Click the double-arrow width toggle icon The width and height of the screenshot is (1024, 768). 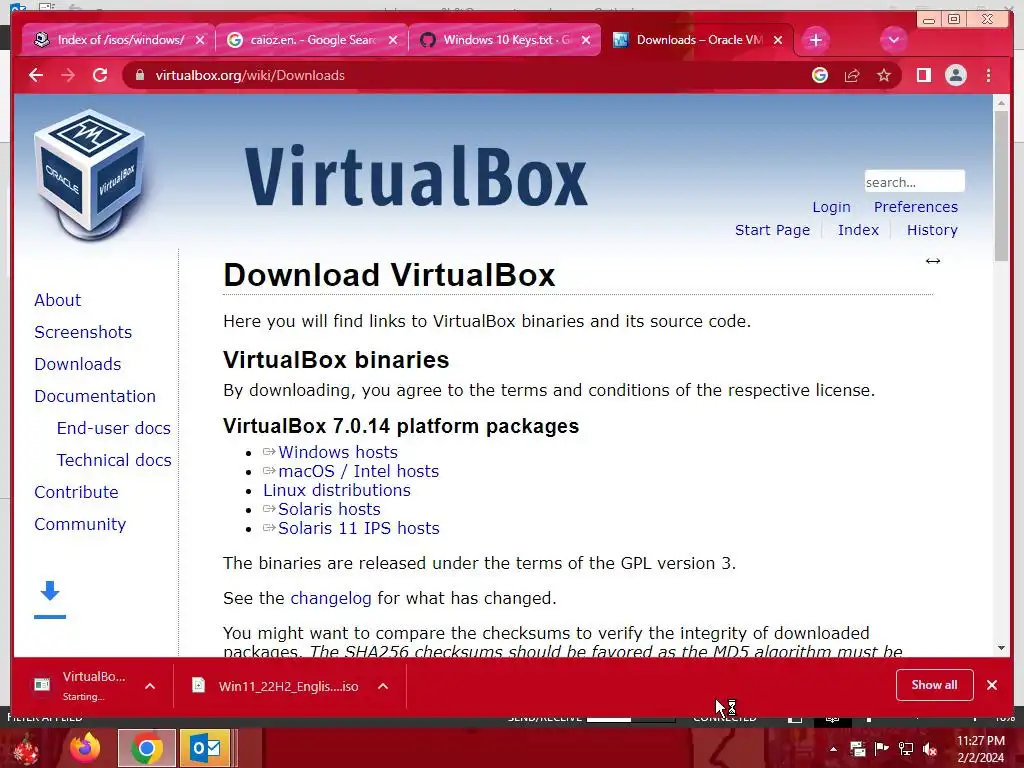coord(933,261)
